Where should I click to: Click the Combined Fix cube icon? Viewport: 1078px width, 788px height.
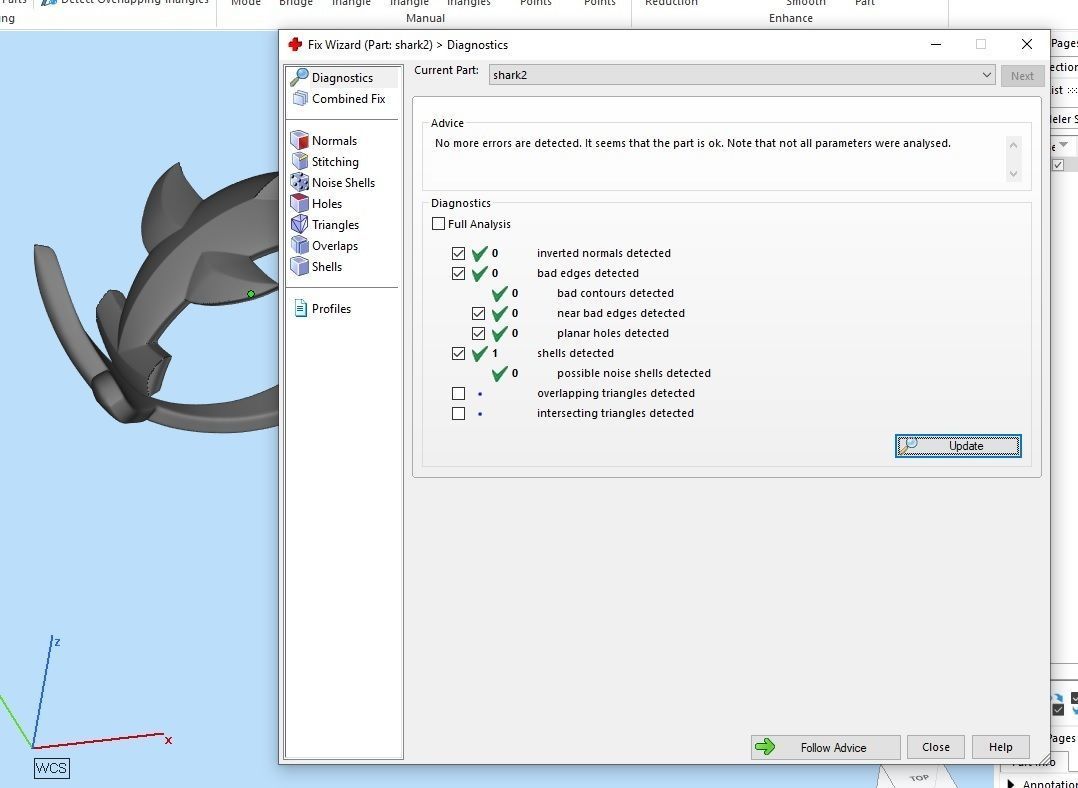coord(300,99)
